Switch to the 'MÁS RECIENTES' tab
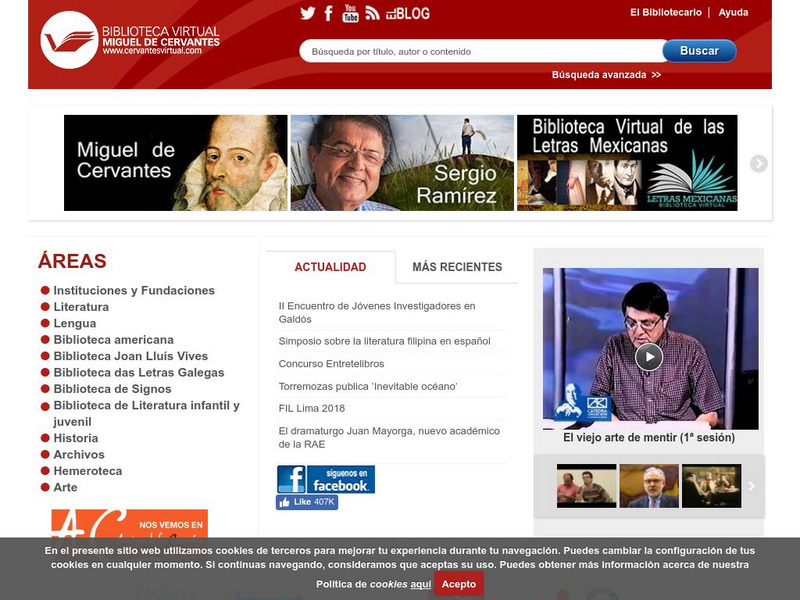800x600 pixels. tap(457, 267)
